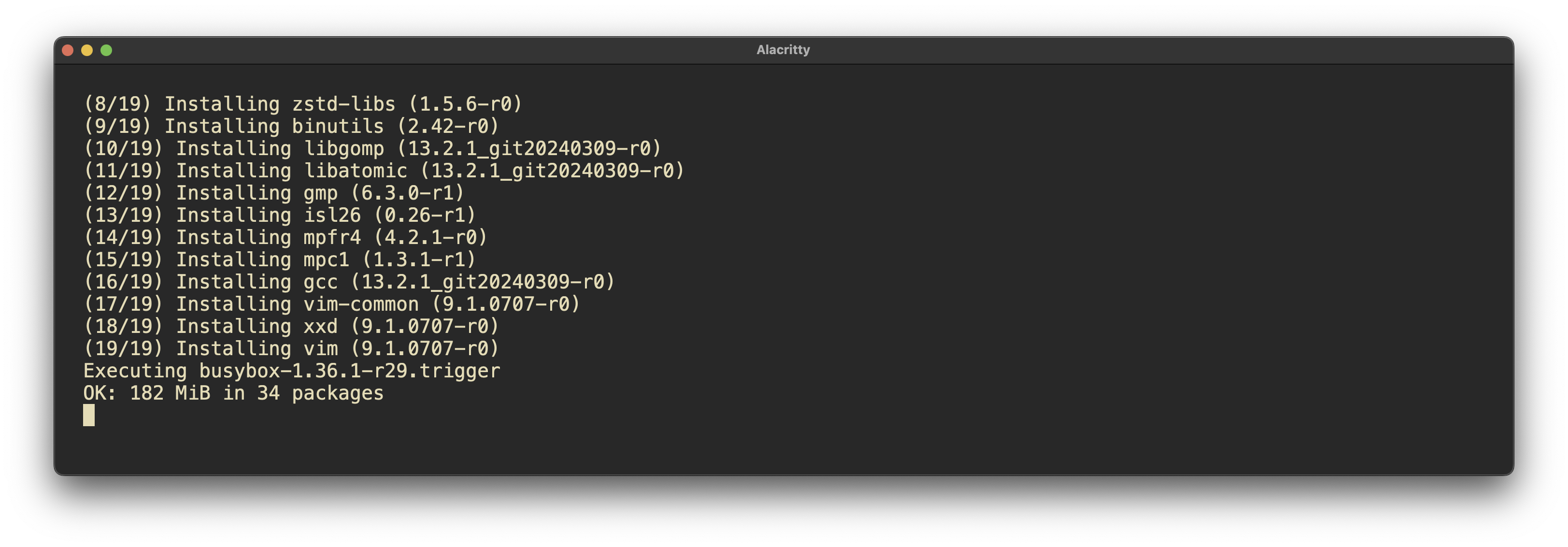The width and height of the screenshot is (1568, 547).
Task: Click the zstd-libs installing line
Action: pos(302,104)
